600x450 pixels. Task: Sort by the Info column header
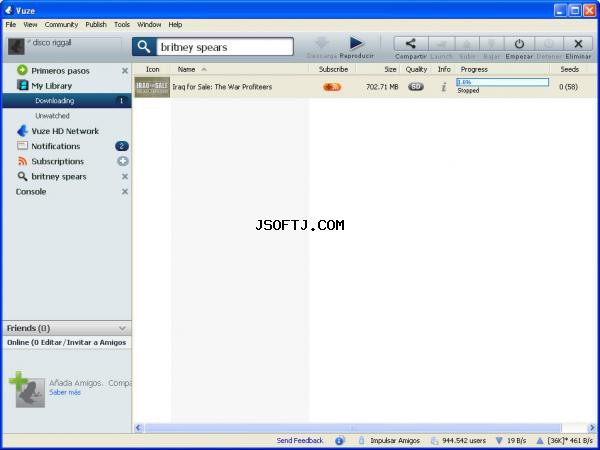pos(444,69)
